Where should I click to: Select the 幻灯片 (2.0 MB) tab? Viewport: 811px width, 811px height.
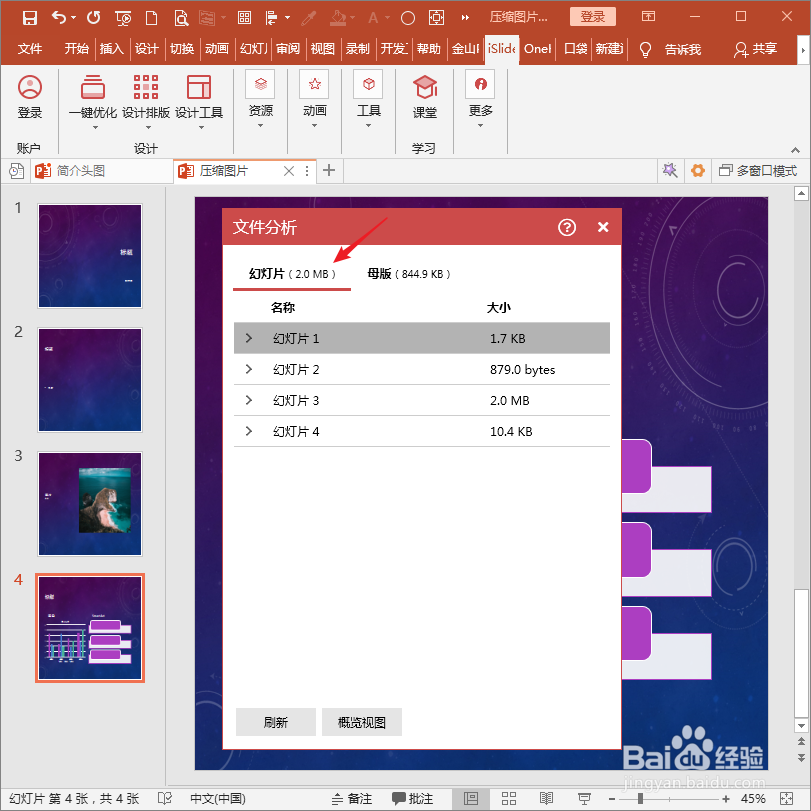click(x=292, y=274)
